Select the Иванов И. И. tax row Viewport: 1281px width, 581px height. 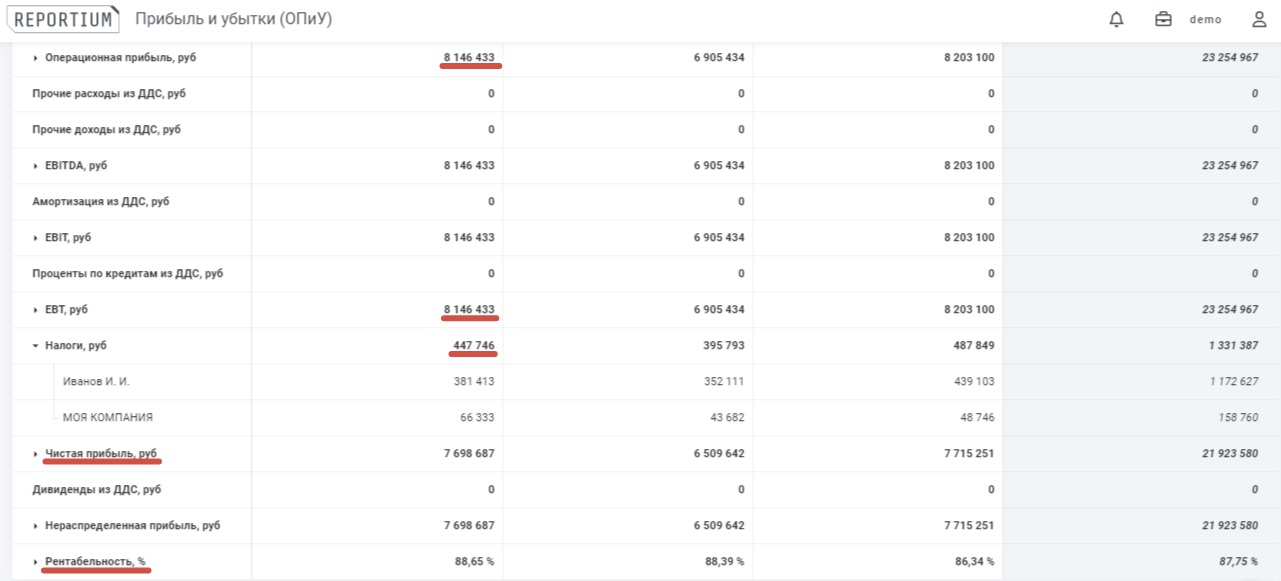coord(96,382)
